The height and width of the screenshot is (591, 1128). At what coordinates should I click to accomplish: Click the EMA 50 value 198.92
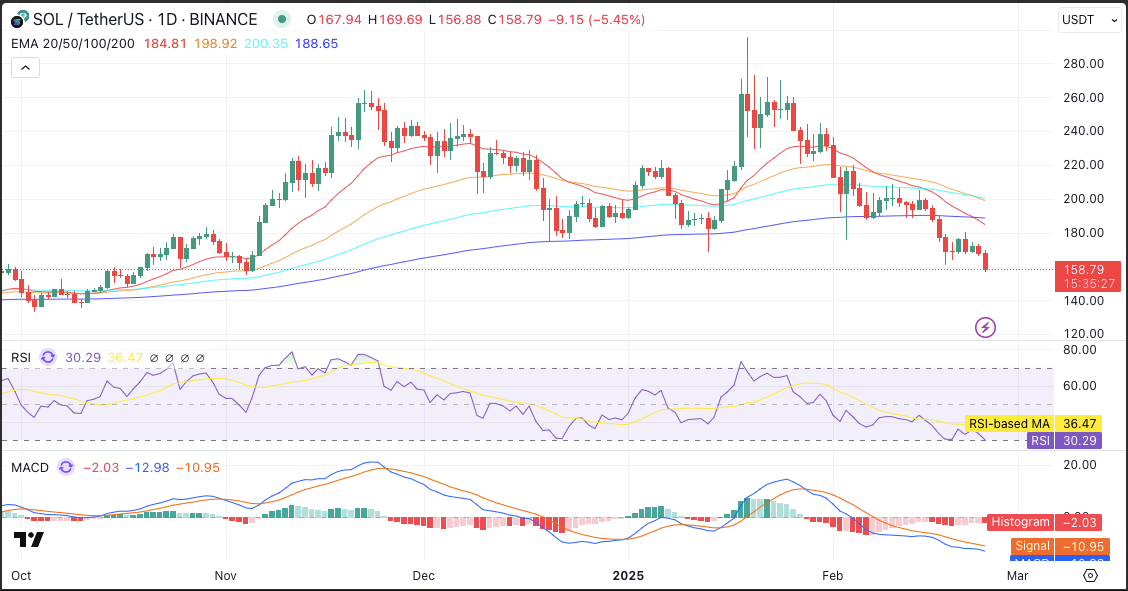point(216,44)
